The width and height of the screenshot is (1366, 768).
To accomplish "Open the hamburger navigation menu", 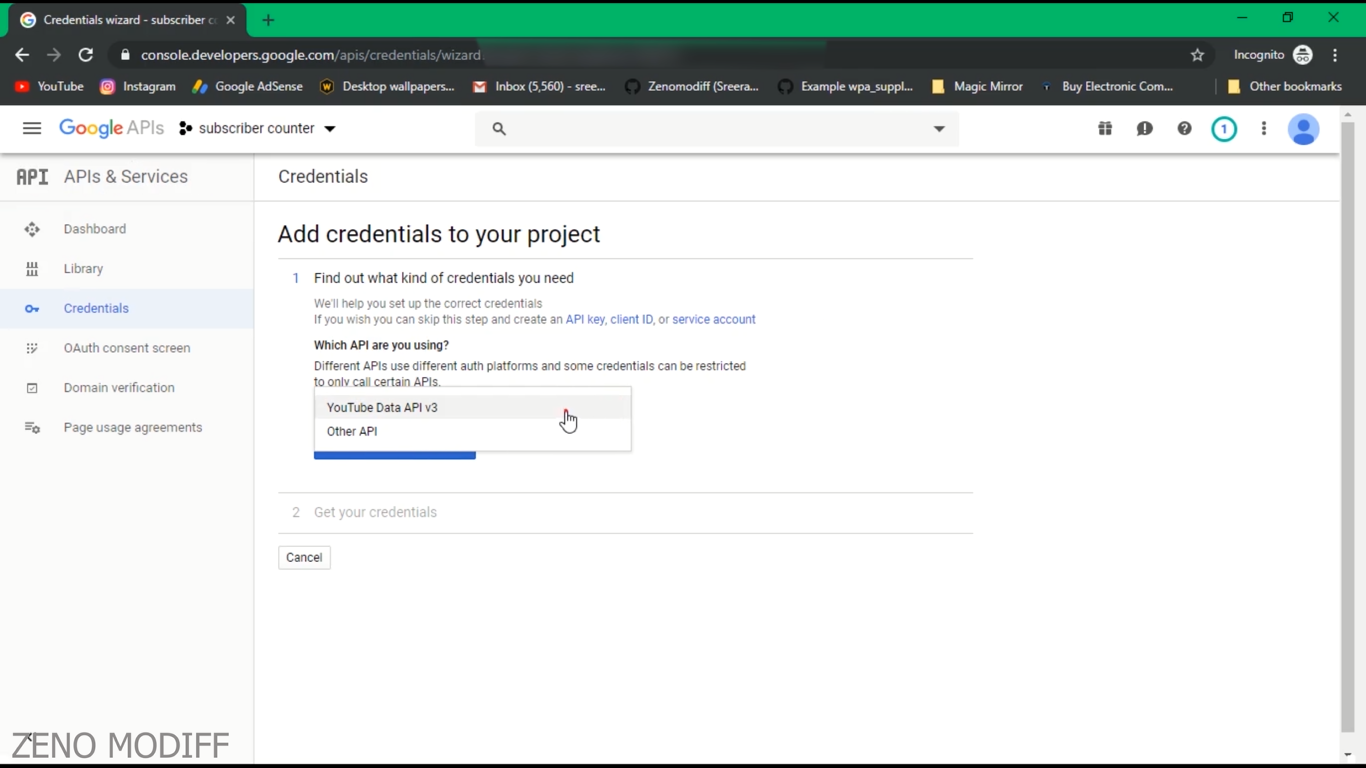I will pos(32,128).
